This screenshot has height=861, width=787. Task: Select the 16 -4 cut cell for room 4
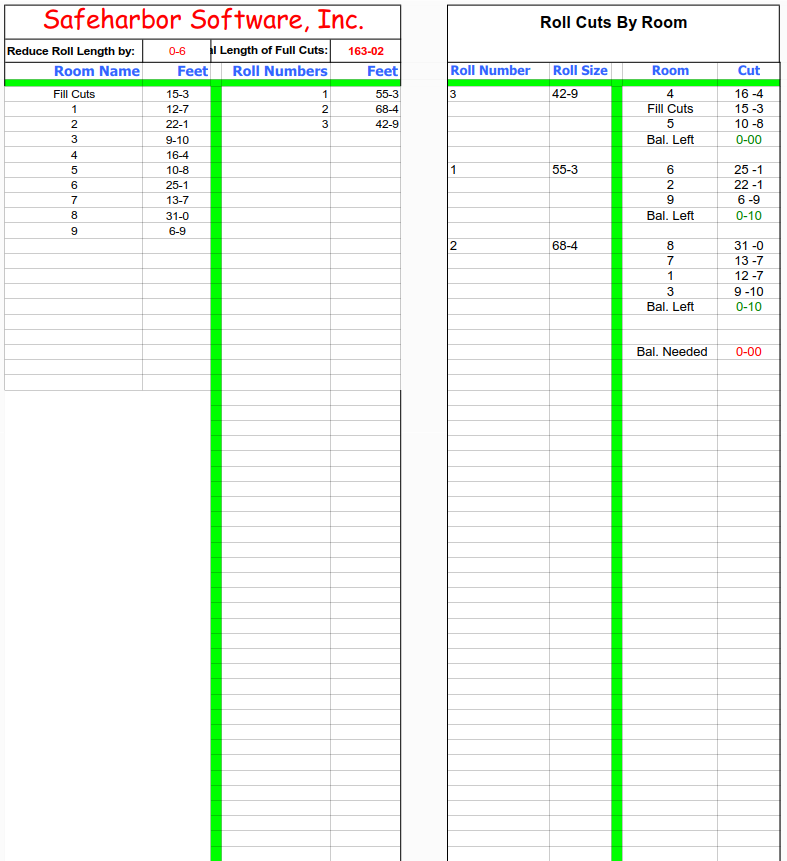click(x=748, y=94)
